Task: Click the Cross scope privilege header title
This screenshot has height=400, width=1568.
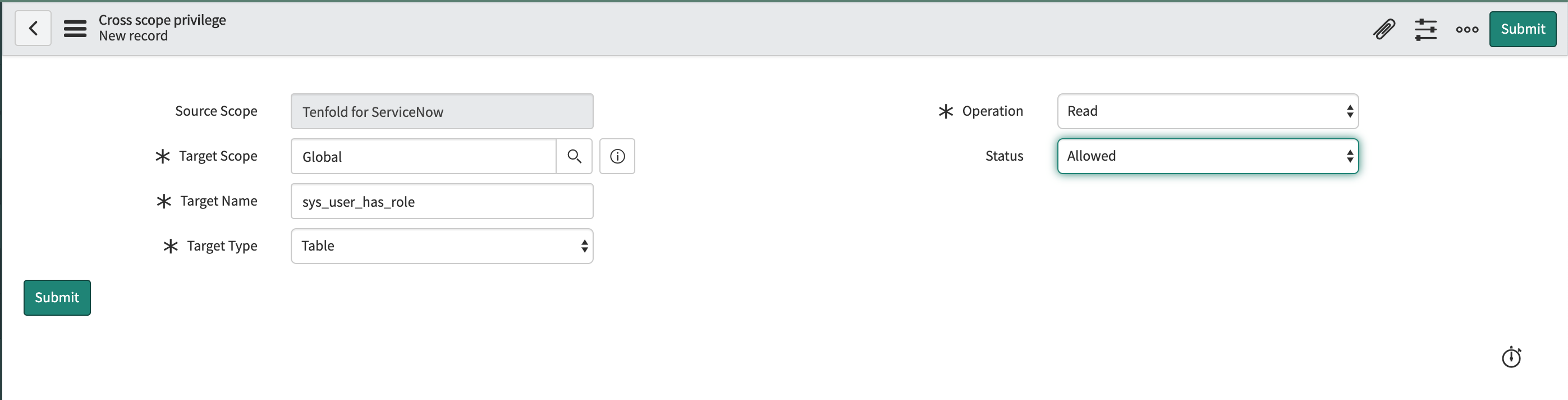Action: (x=162, y=20)
